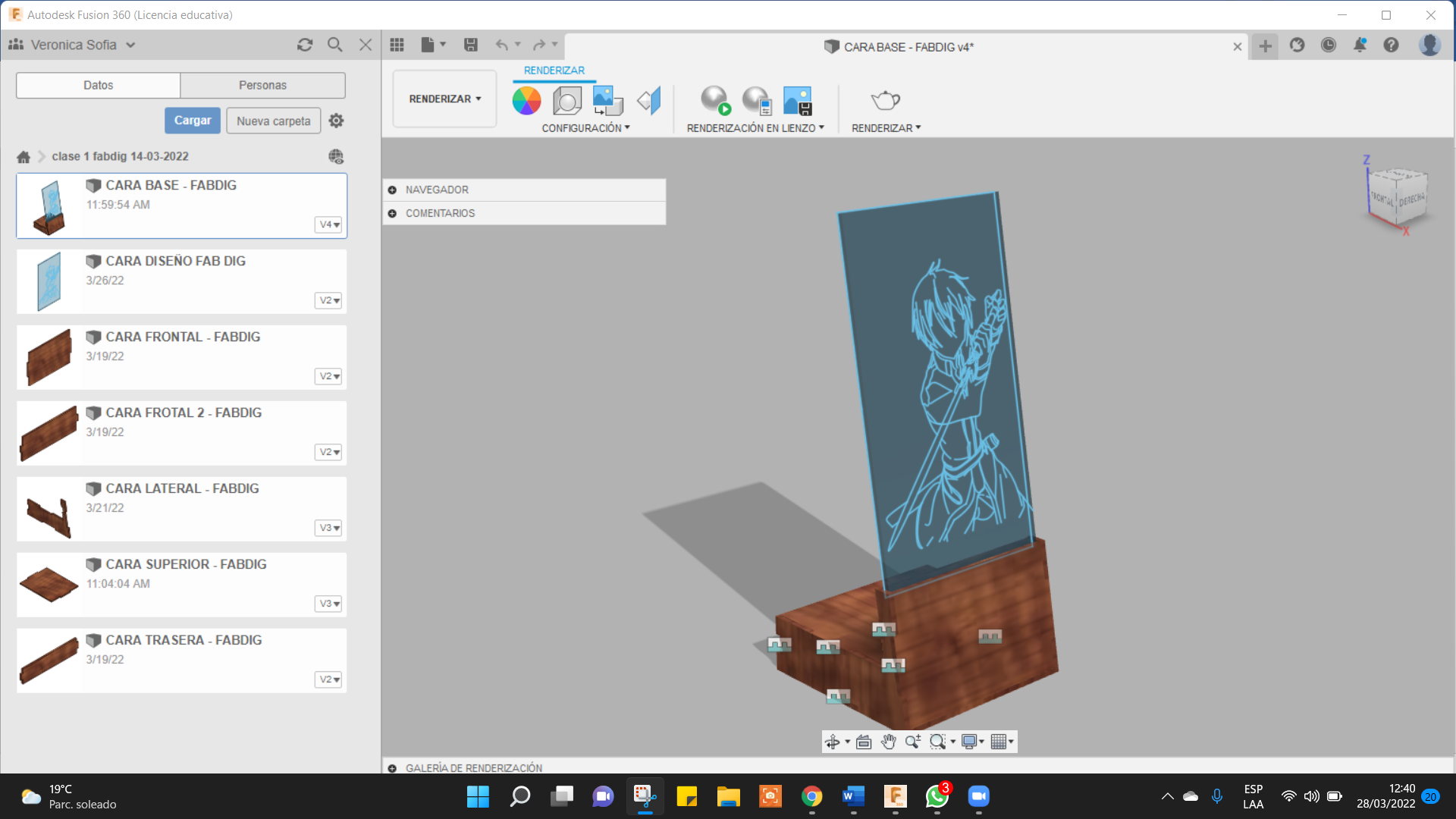Click the Cargar button
The image size is (1456, 819).
click(x=193, y=121)
